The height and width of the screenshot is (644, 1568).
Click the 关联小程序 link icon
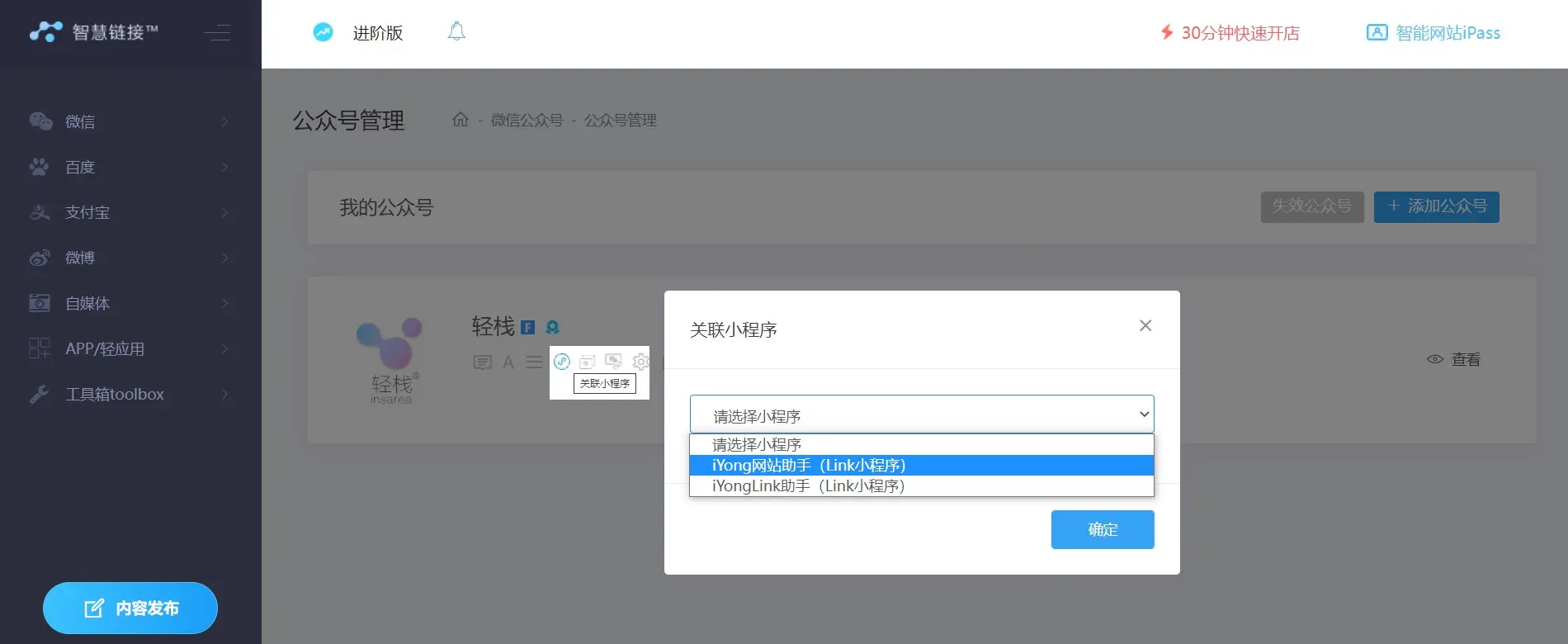click(x=562, y=362)
